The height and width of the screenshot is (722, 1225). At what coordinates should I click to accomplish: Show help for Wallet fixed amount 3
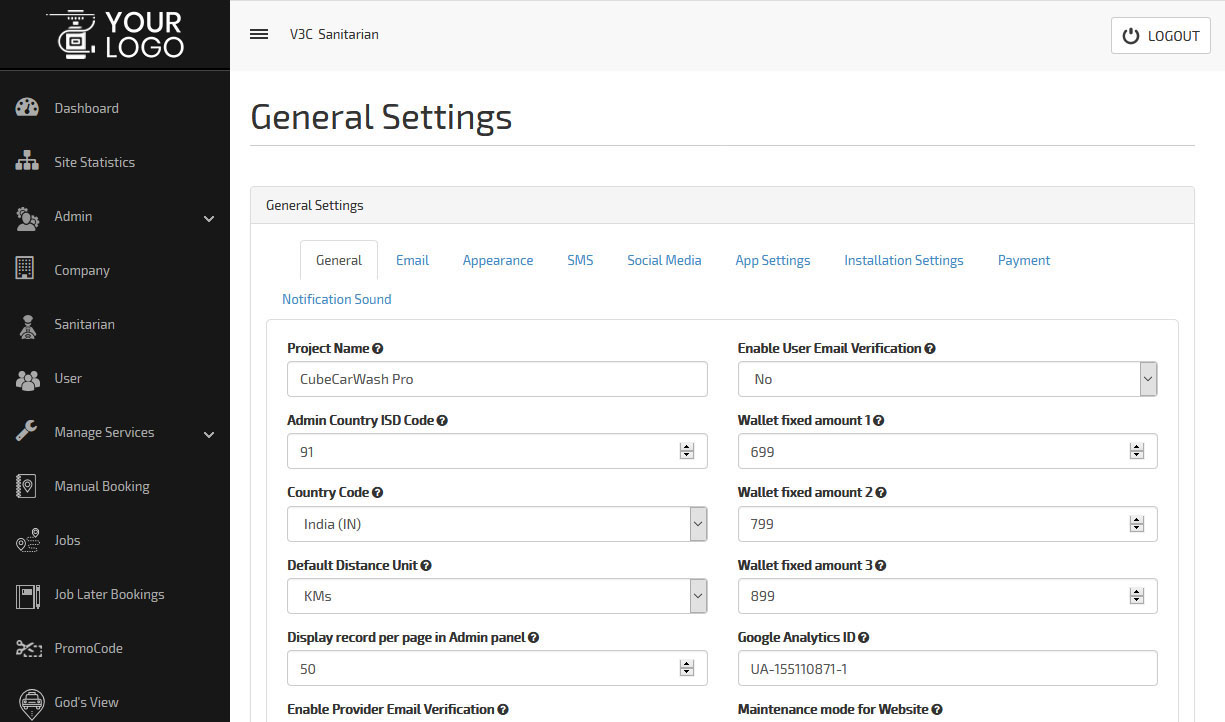[x=881, y=566]
